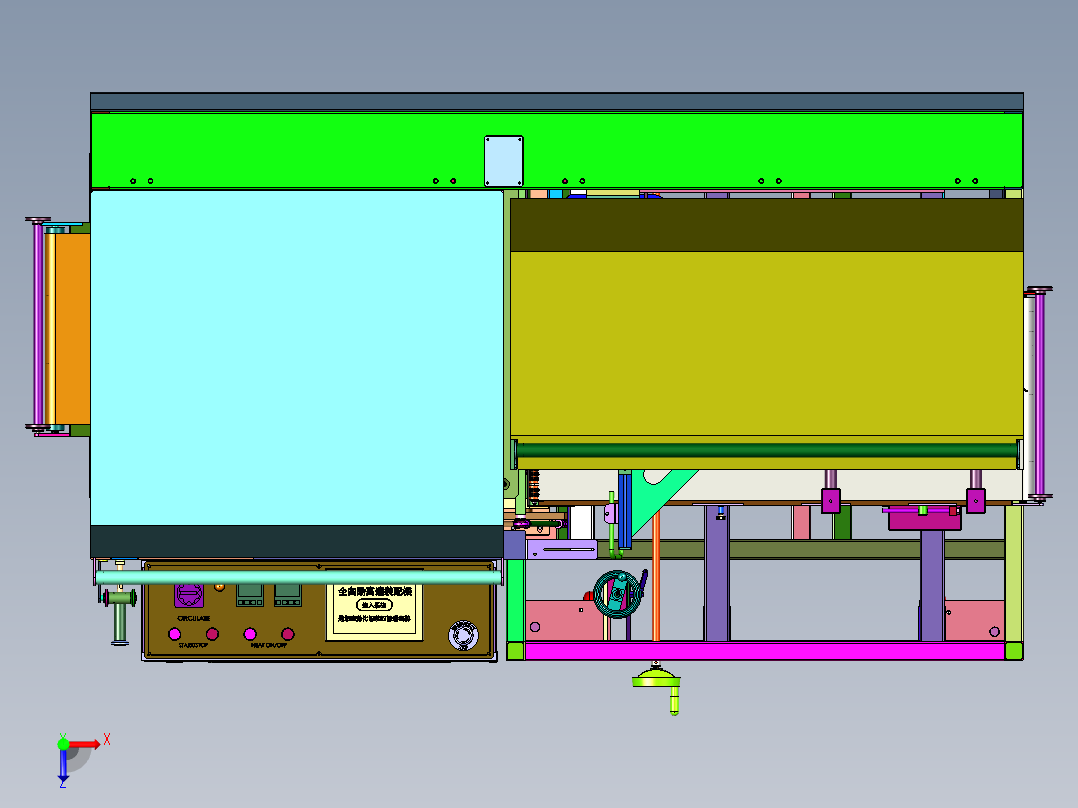Select the dark red STOP pushbutton
The height and width of the screenshot is (808, 1078).
pos(212,634)
